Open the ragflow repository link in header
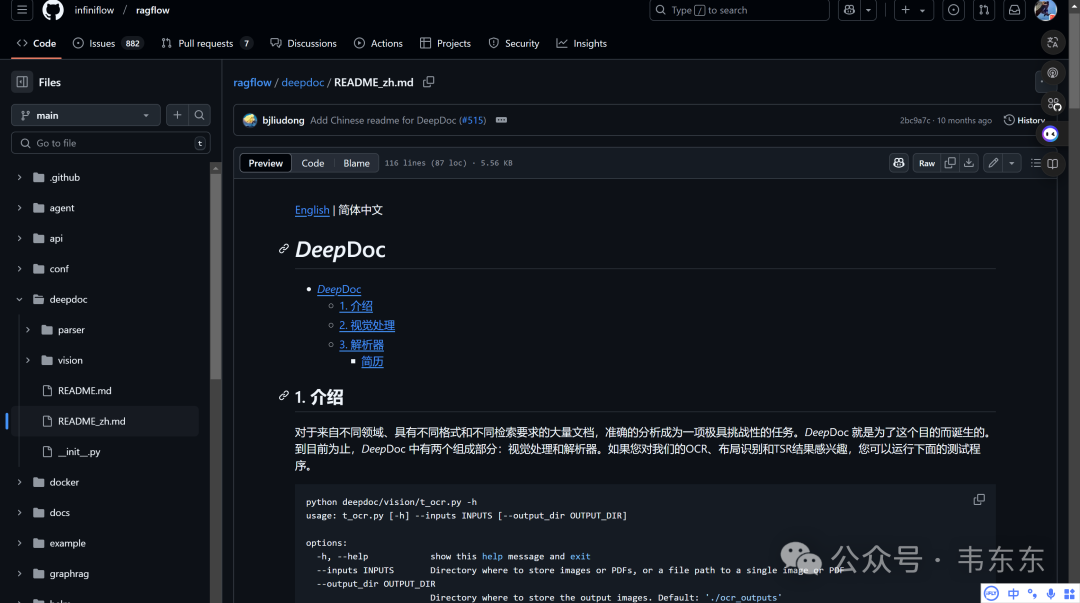This screenshot has height=603, width=1080. (x=153, y=10)
